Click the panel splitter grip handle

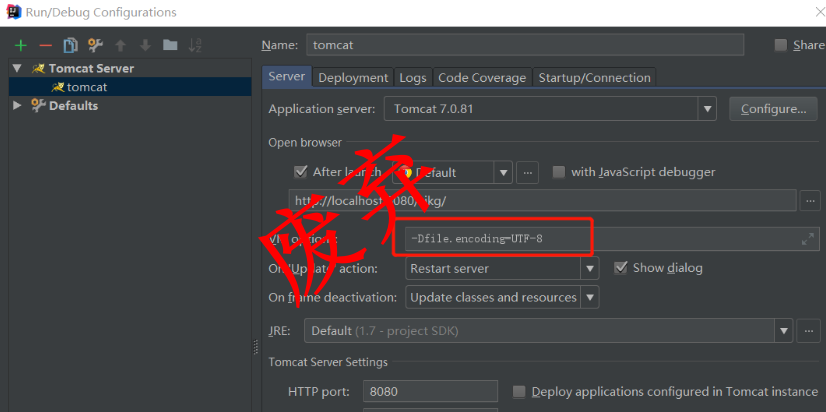(256, 347)
